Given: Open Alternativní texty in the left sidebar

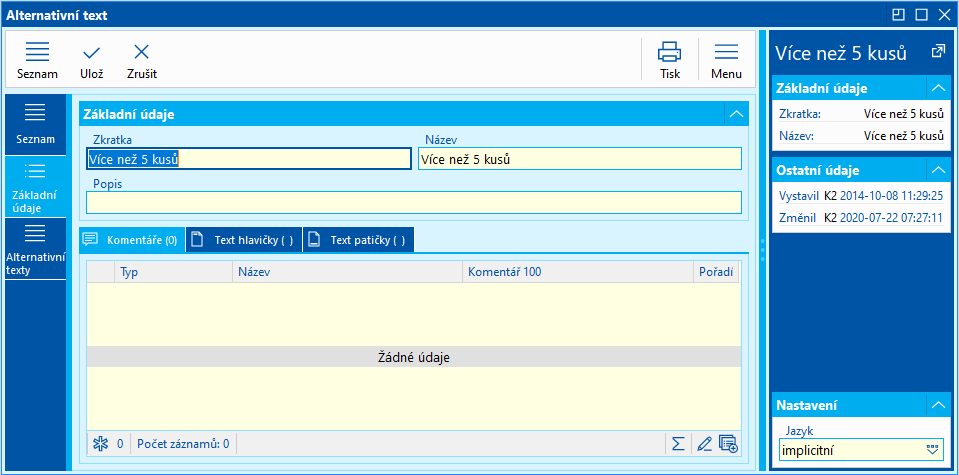Looking at the screenshot, I should pyautogui.click(x=35, y=249).
